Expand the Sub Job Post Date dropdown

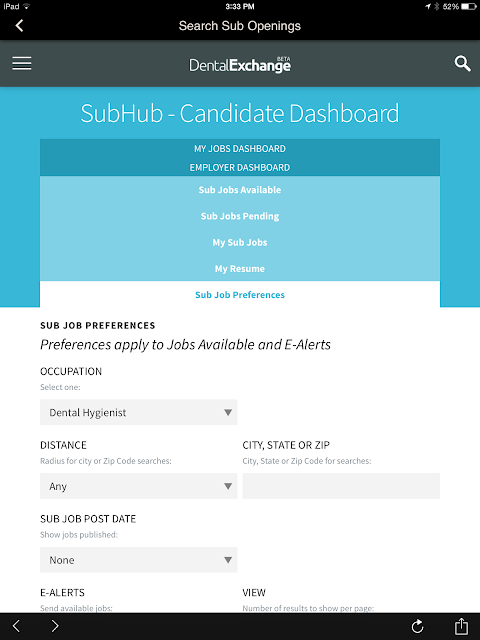138,560
